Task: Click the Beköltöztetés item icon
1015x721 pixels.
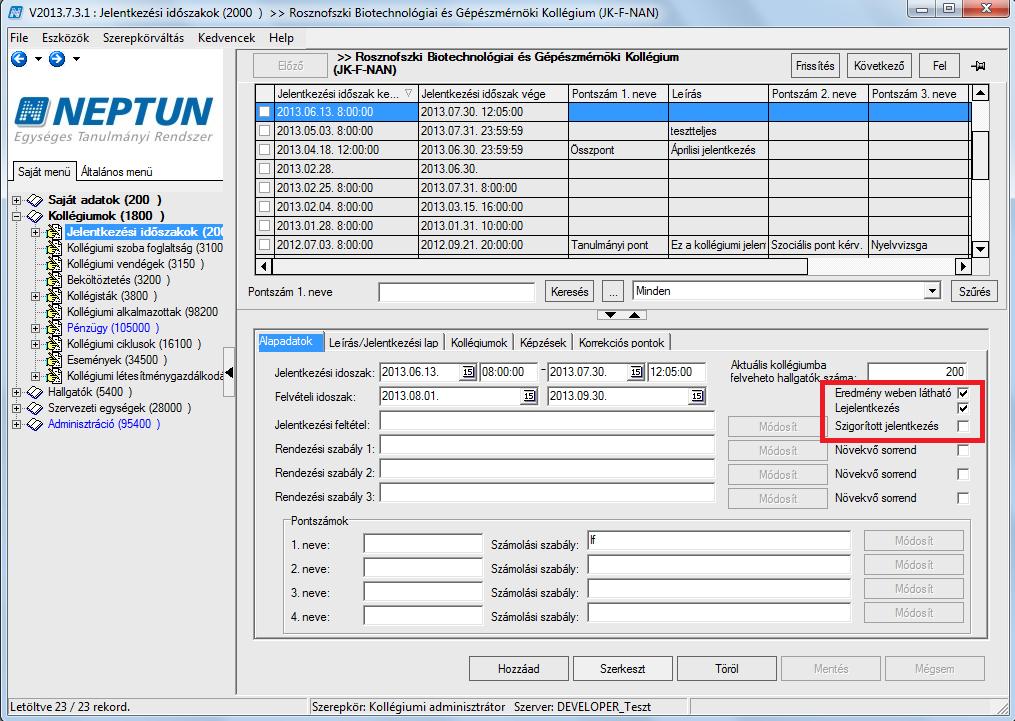Action: (54, 280)
